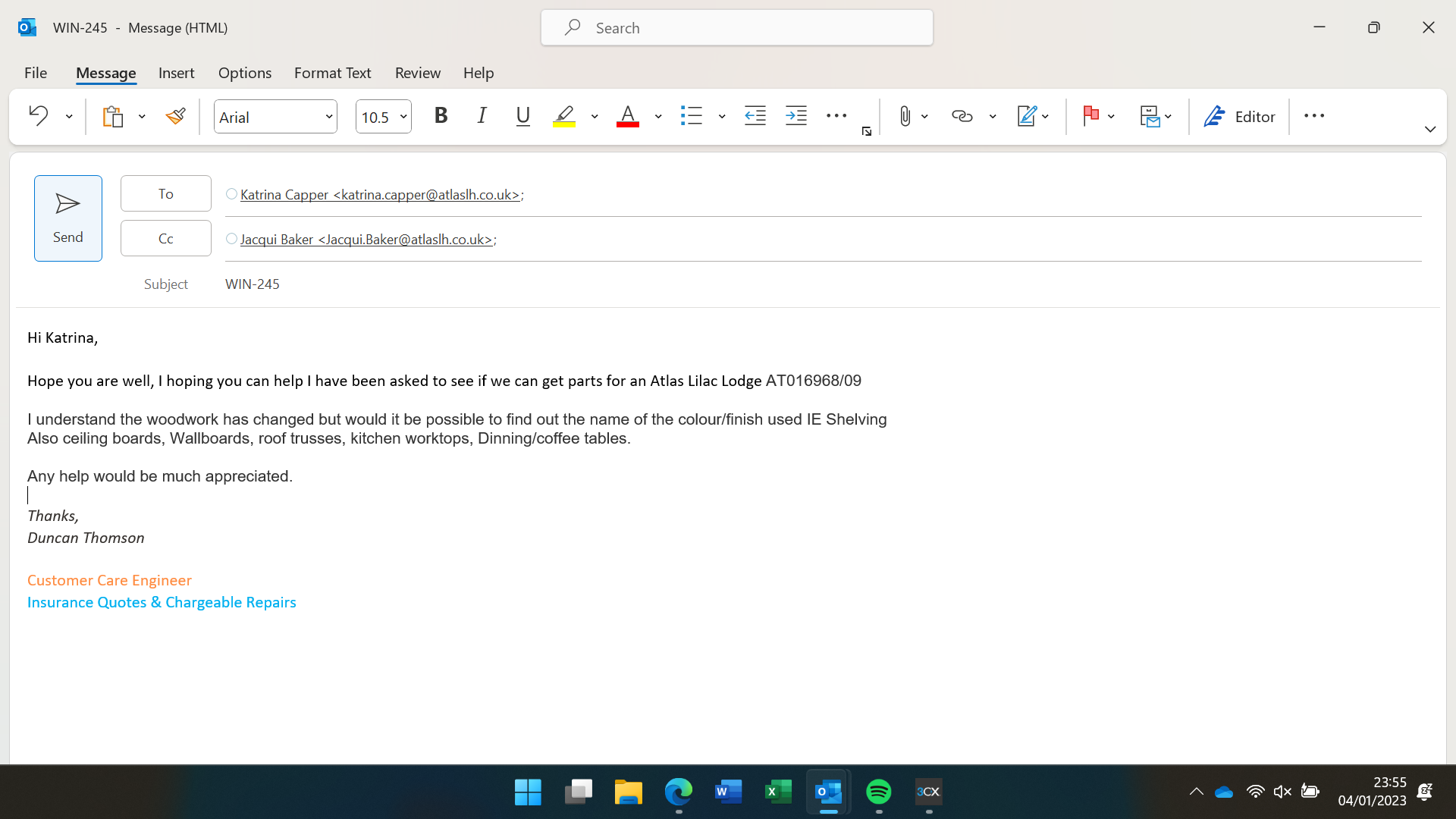Click the Follow Up red flag icon
The image size is (1456, 819).
1090,116
